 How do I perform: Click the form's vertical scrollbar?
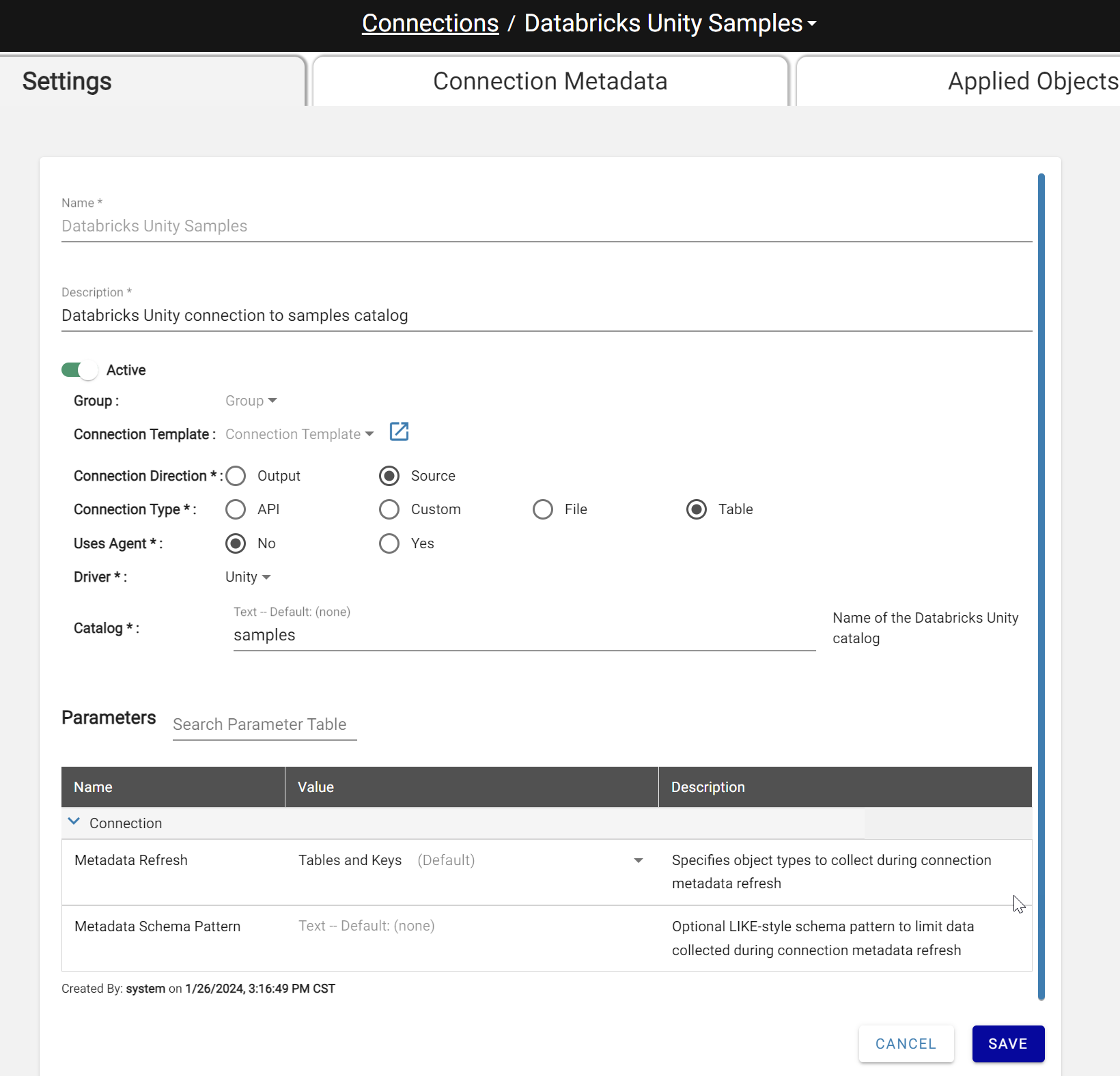[x=1041, y=587]
